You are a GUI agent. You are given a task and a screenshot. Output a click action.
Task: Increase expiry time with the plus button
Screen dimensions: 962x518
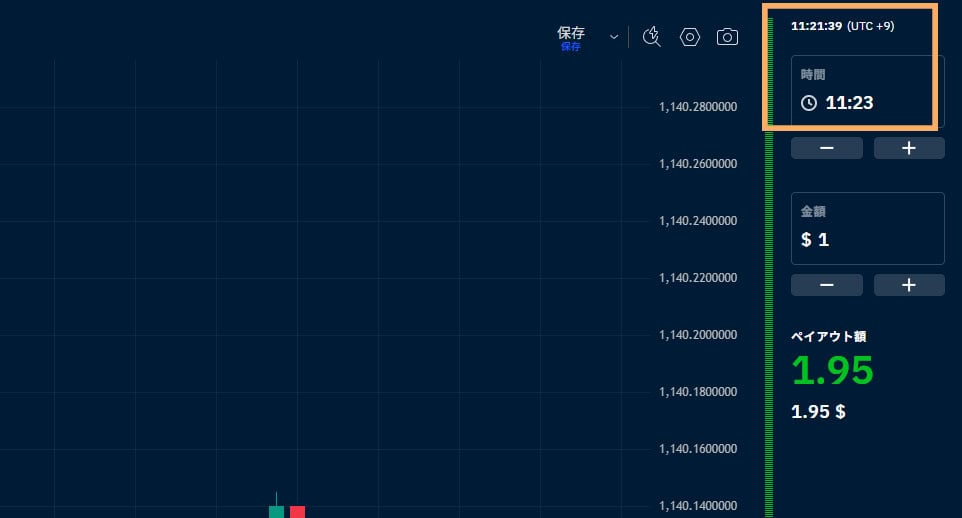click(x=908, y=148)
